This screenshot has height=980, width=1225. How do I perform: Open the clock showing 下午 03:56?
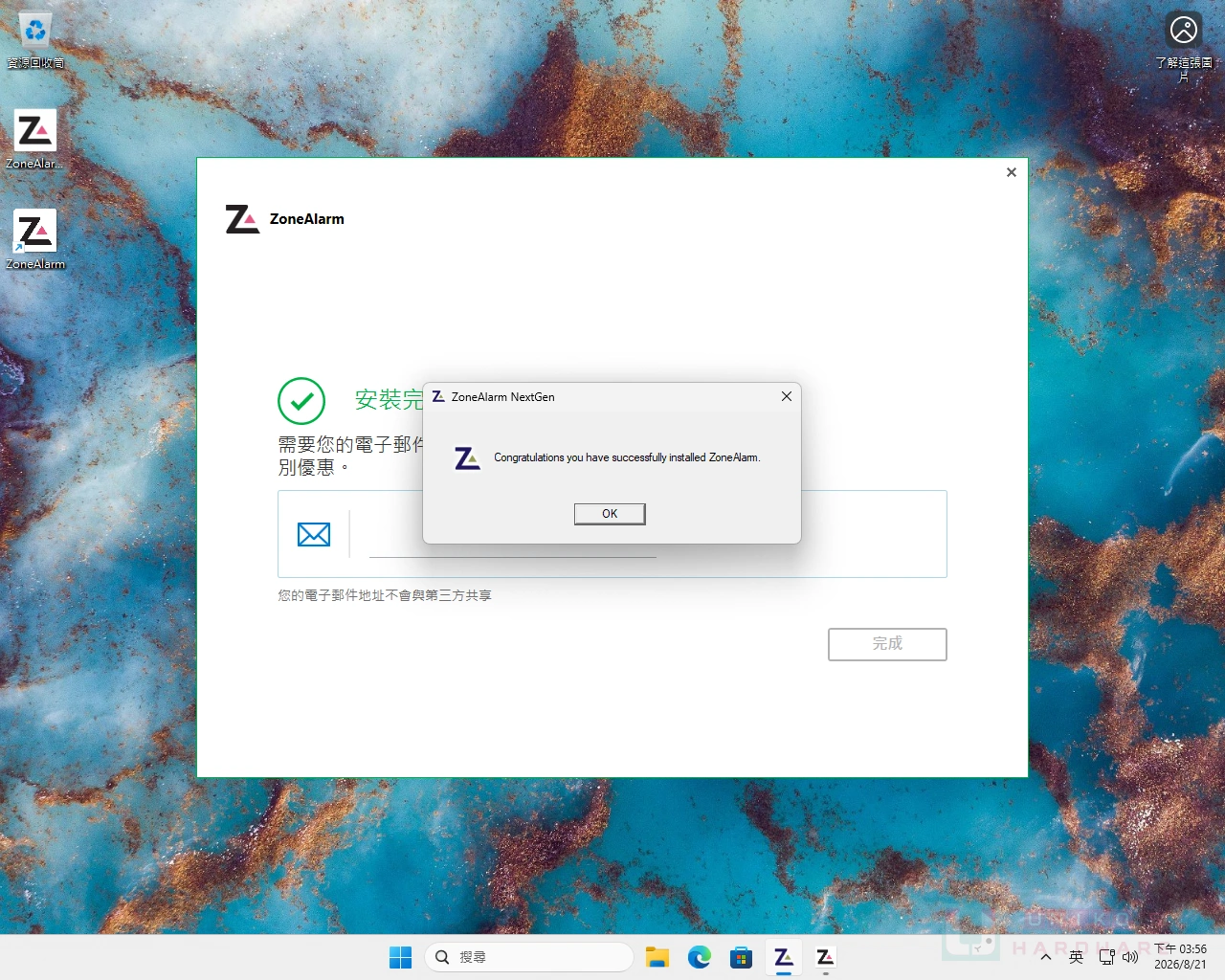(1180, 957)
